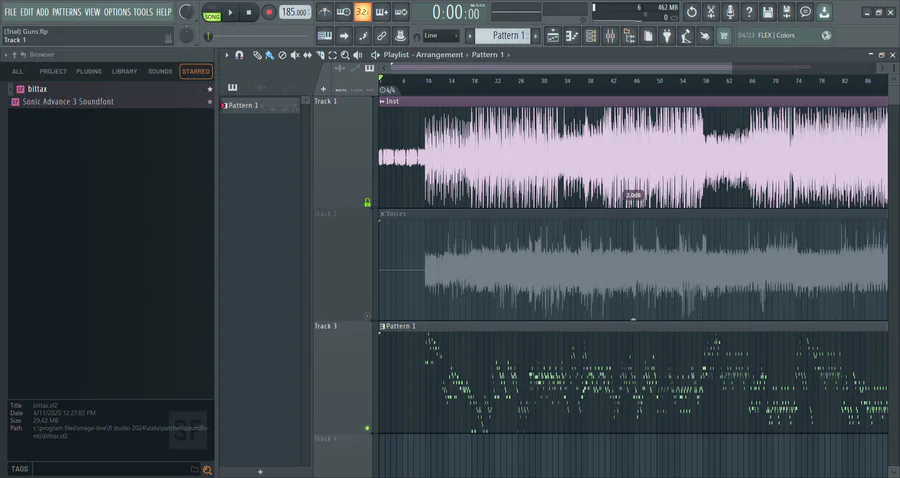
Task: Select the Inst audio clip header
Action: (x=633, y=101)
